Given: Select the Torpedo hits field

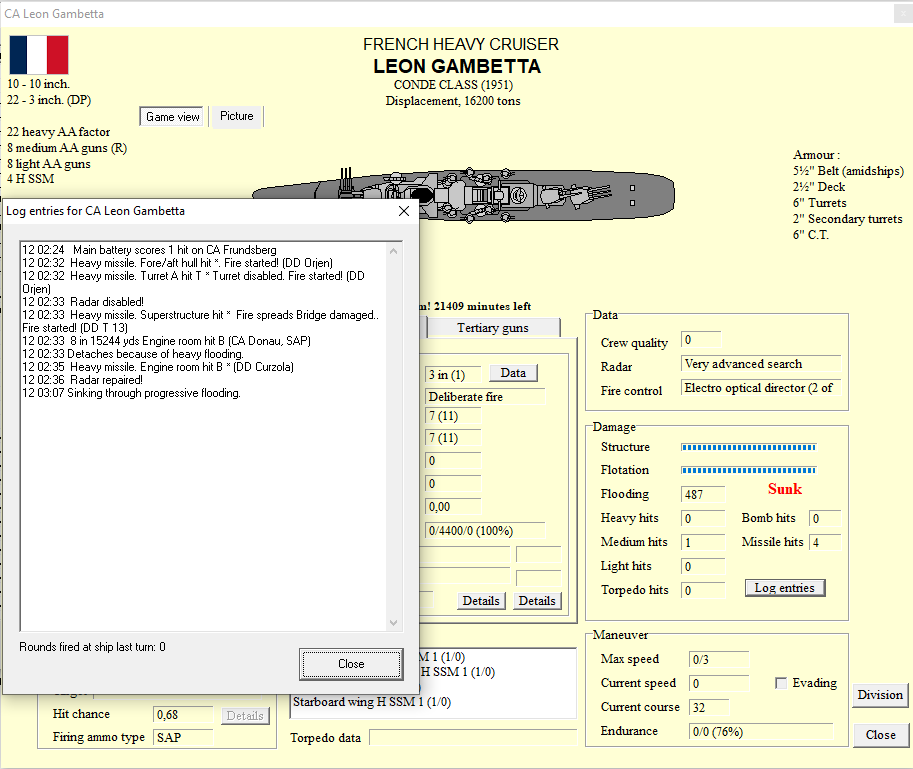Looking at the screenshot, I should pyautogui.click(x=703, y=590).
